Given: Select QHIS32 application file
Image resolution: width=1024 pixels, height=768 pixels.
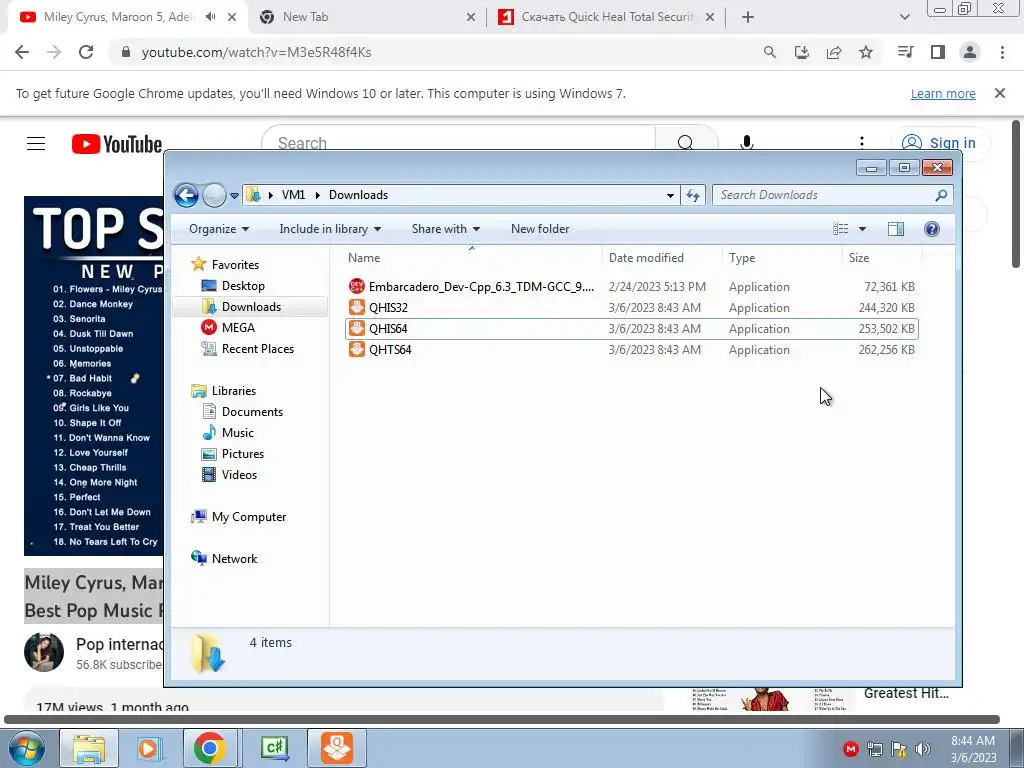Looking at the screenshot, I should (632, 308).
